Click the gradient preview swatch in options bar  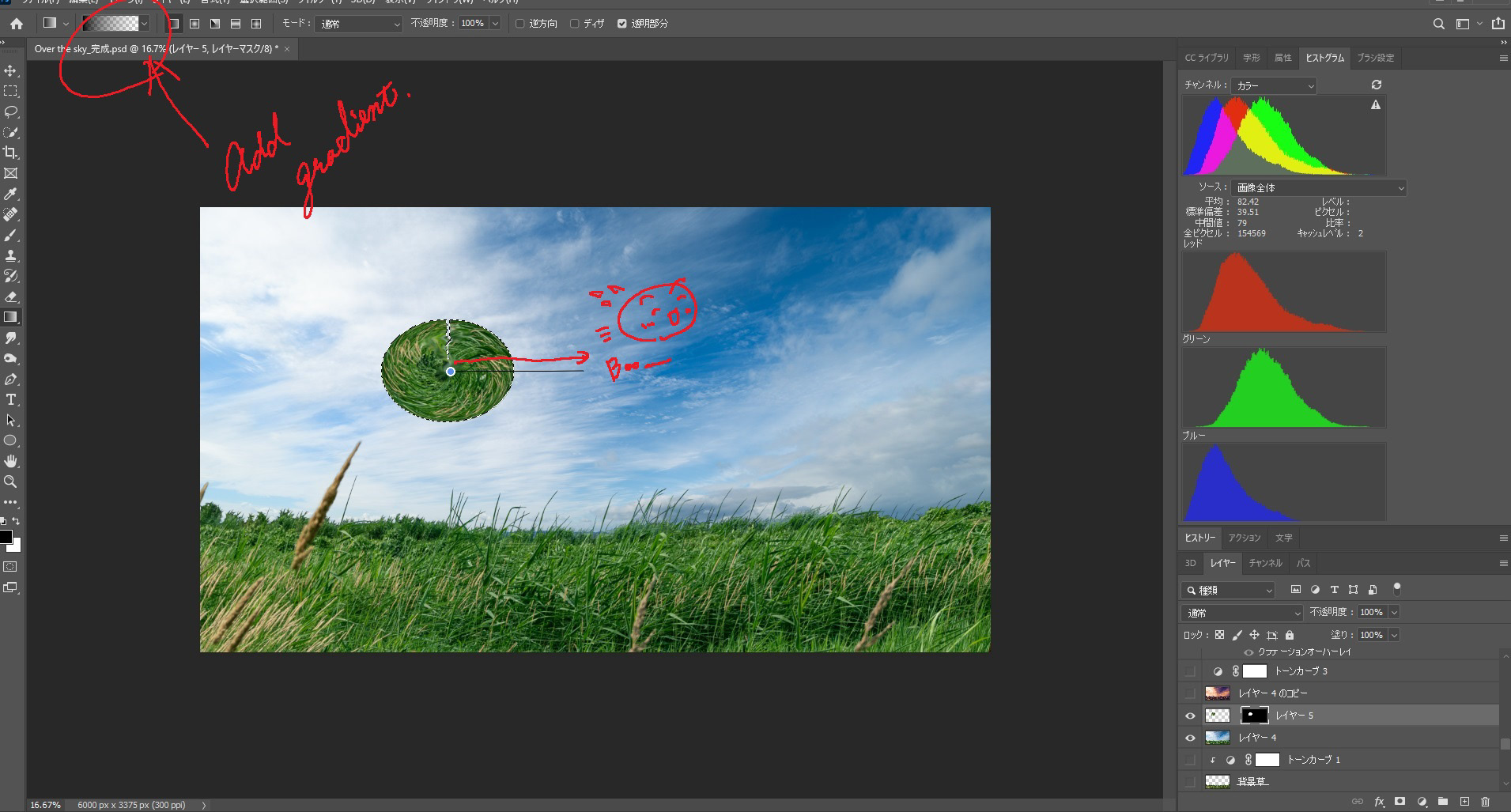tap(110, 24)
